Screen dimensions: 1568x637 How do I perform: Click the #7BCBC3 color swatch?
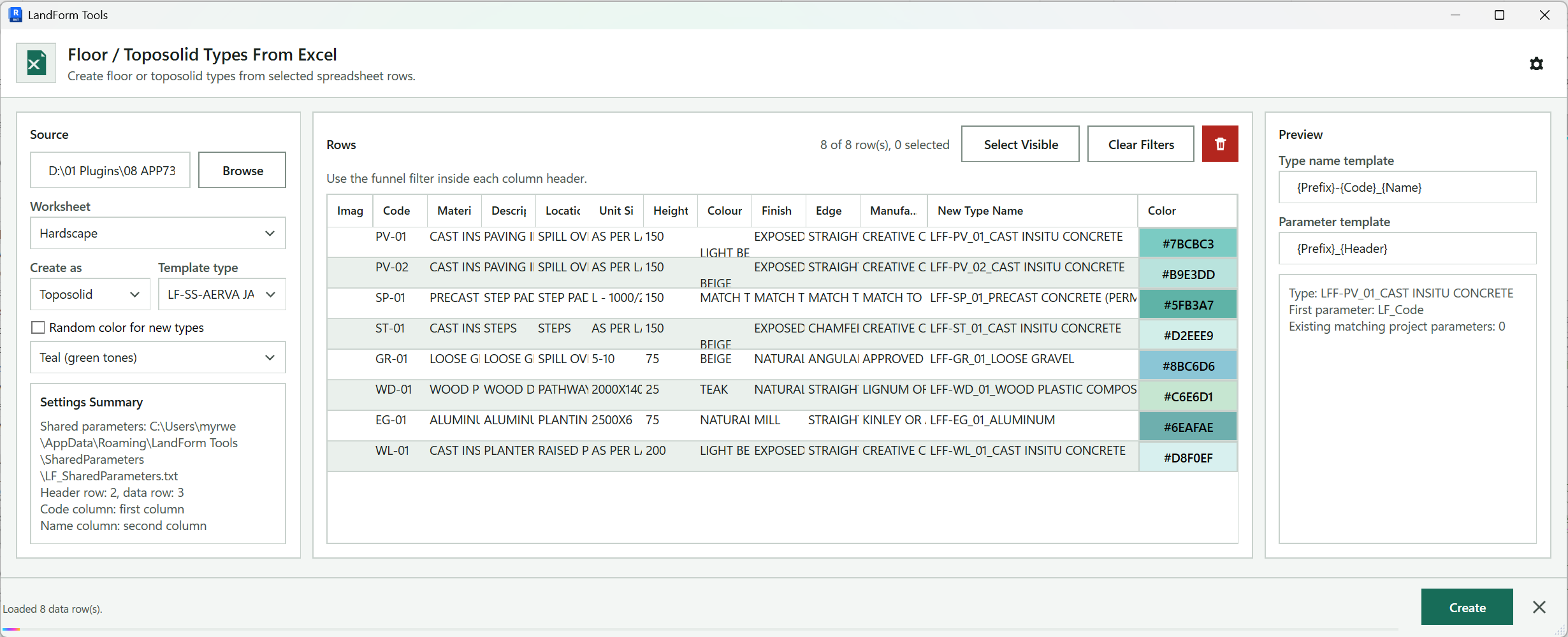coord(1188,243)
